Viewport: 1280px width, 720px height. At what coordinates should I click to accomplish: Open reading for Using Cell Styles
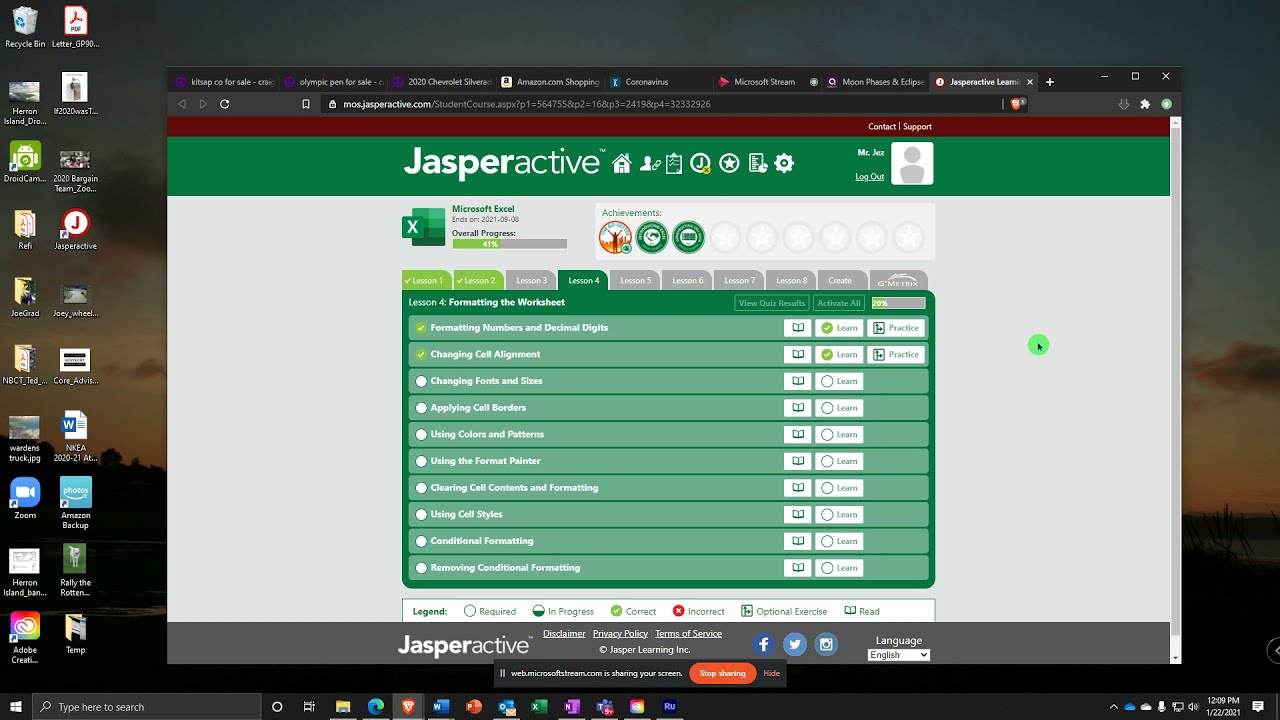[798, 514]
